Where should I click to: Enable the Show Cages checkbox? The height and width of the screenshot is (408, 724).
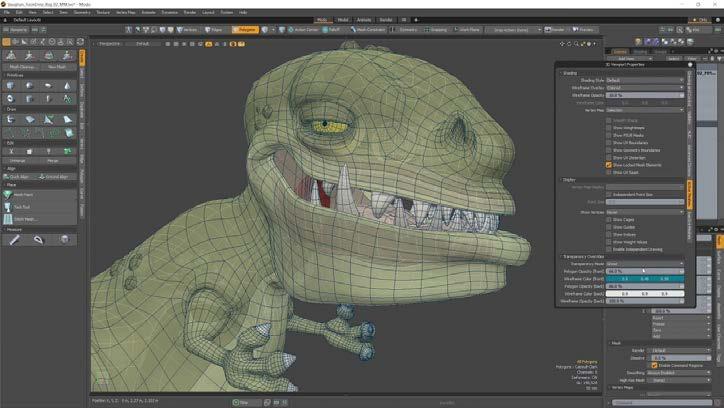(x=609, y=219)
